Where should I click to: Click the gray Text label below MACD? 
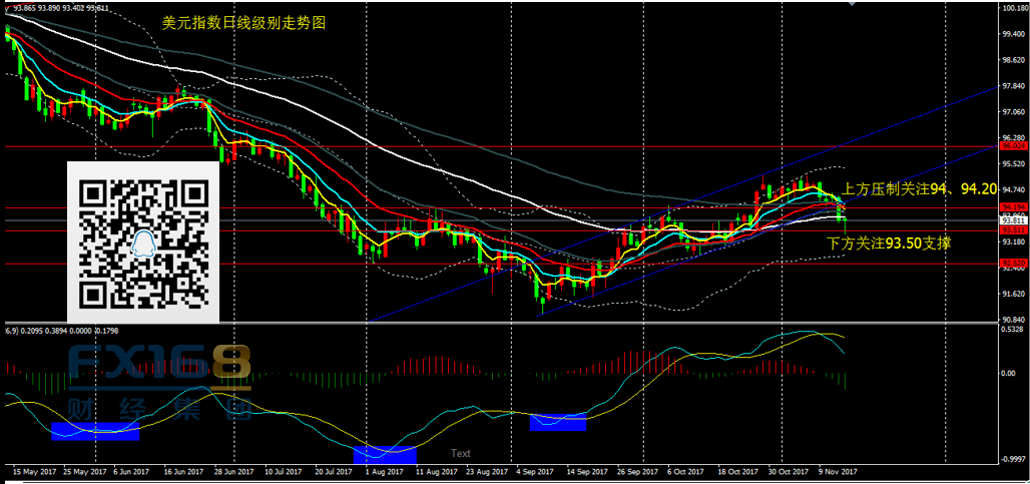pyautogui.click(x=460, y=453)
